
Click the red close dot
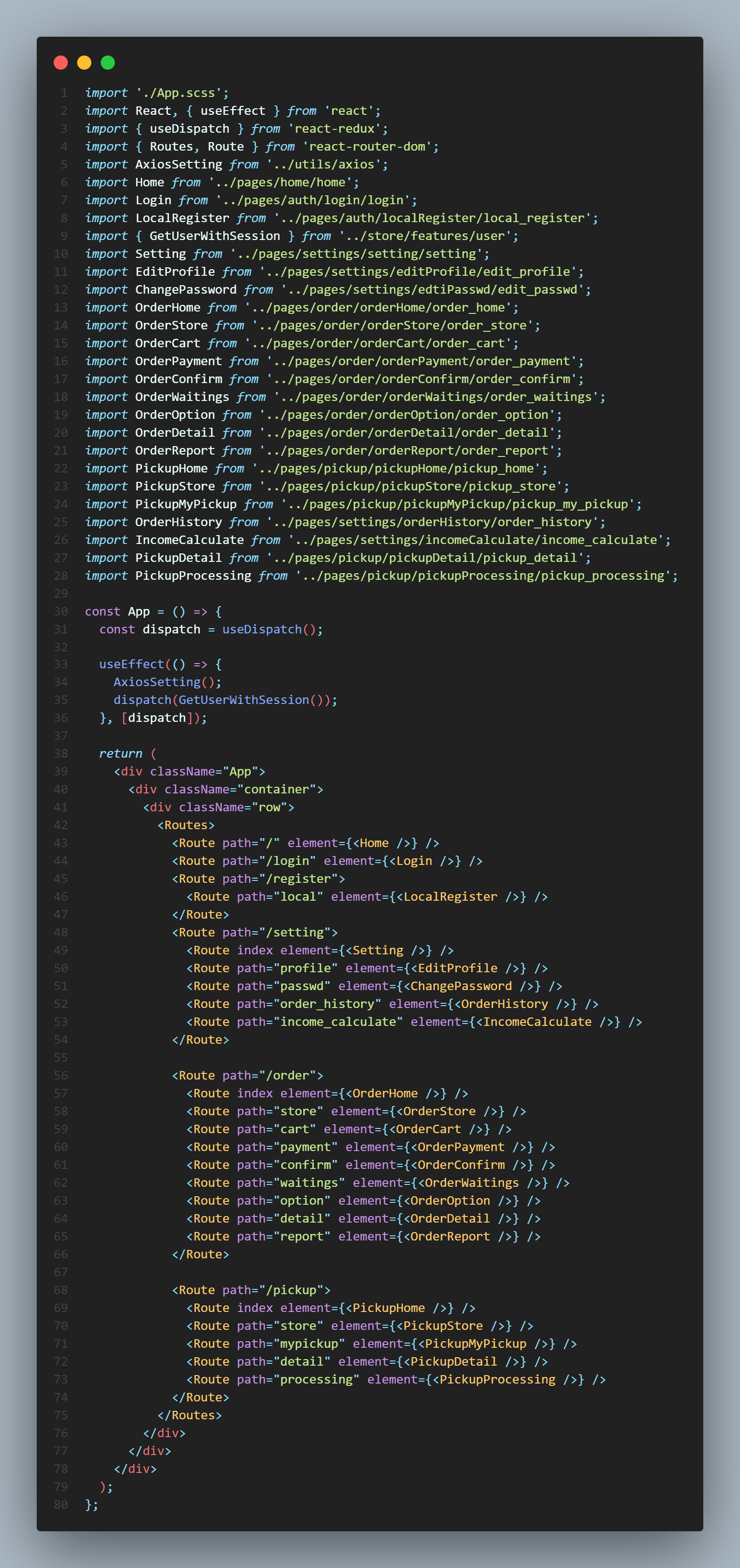click(61, 63)
